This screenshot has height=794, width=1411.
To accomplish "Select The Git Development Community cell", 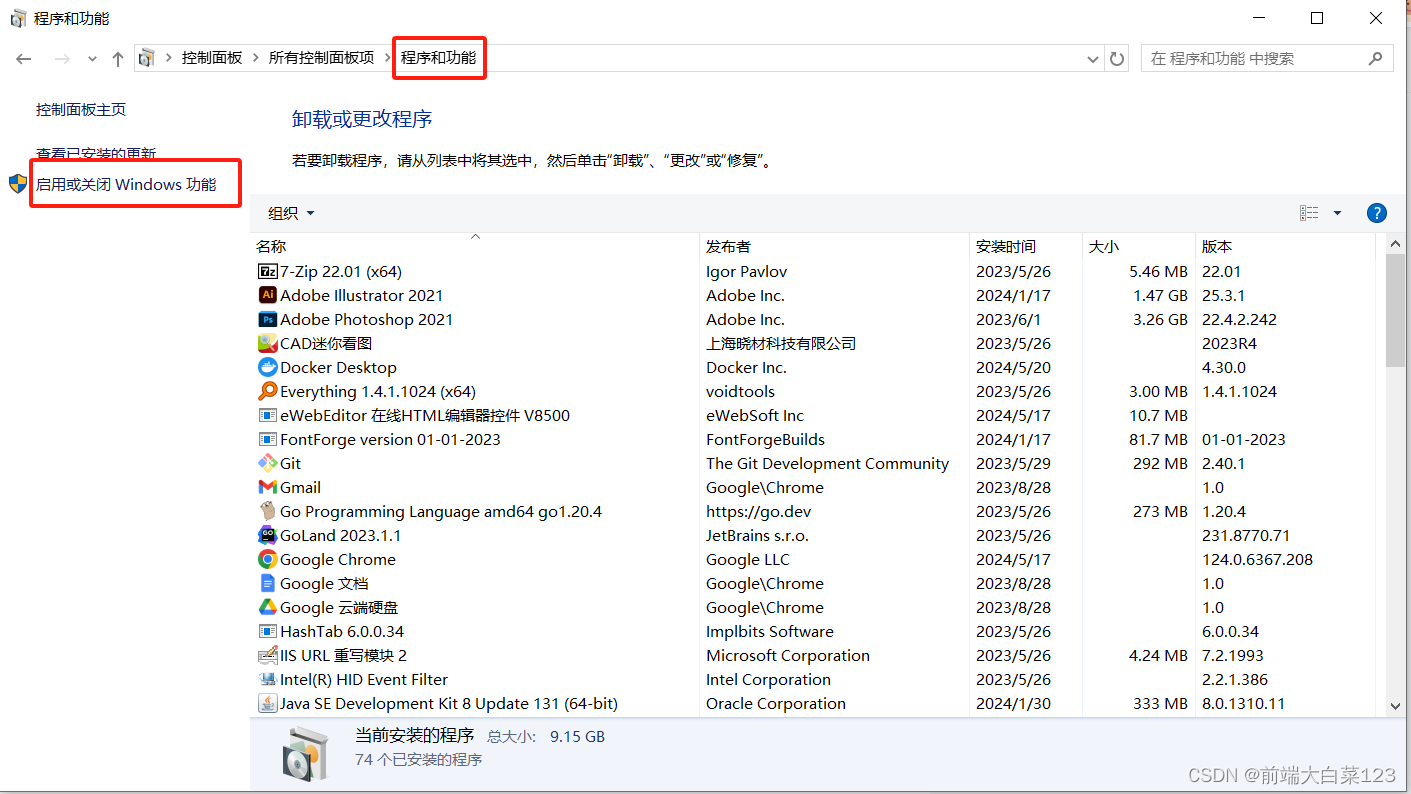I will click(x=827, y=463).
